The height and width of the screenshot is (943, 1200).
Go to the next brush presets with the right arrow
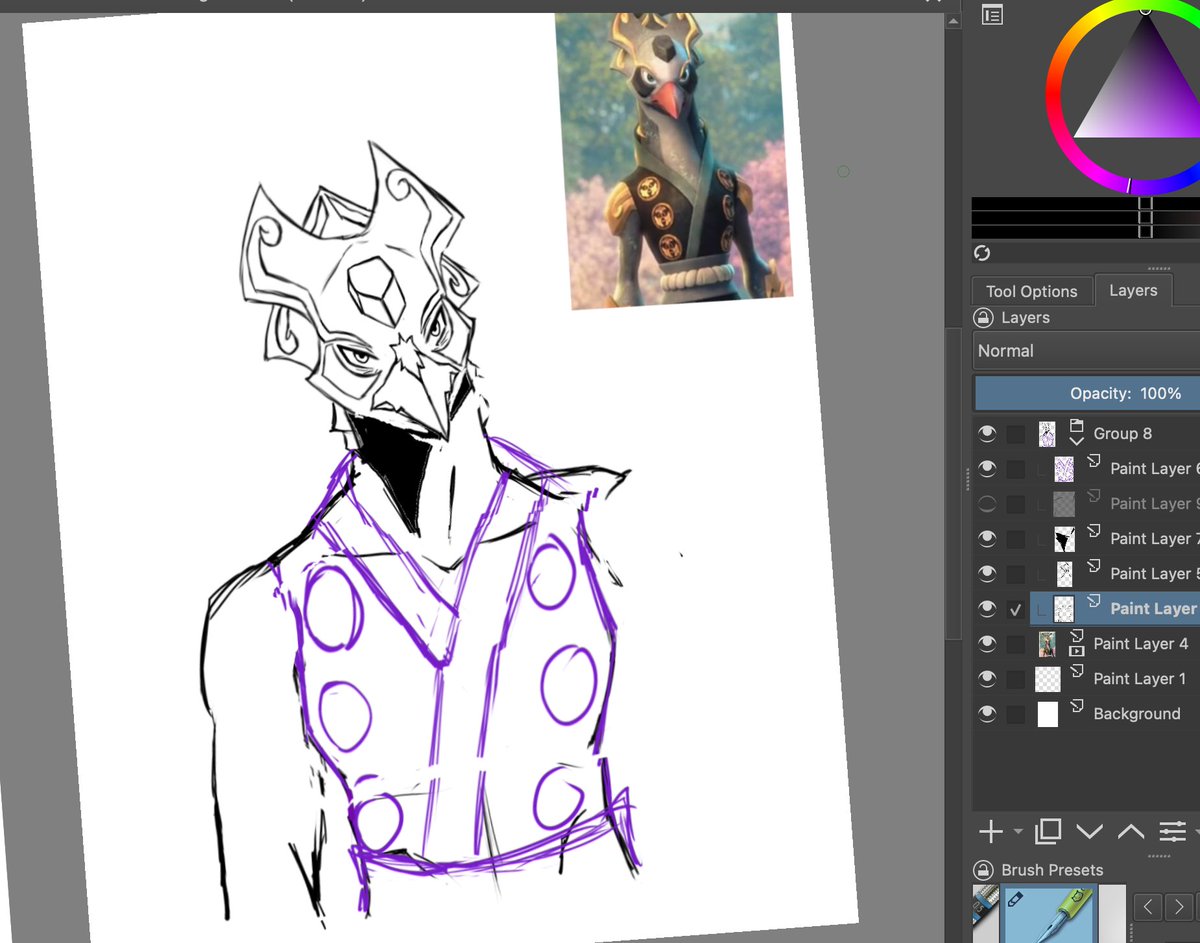pos(1180,907)
